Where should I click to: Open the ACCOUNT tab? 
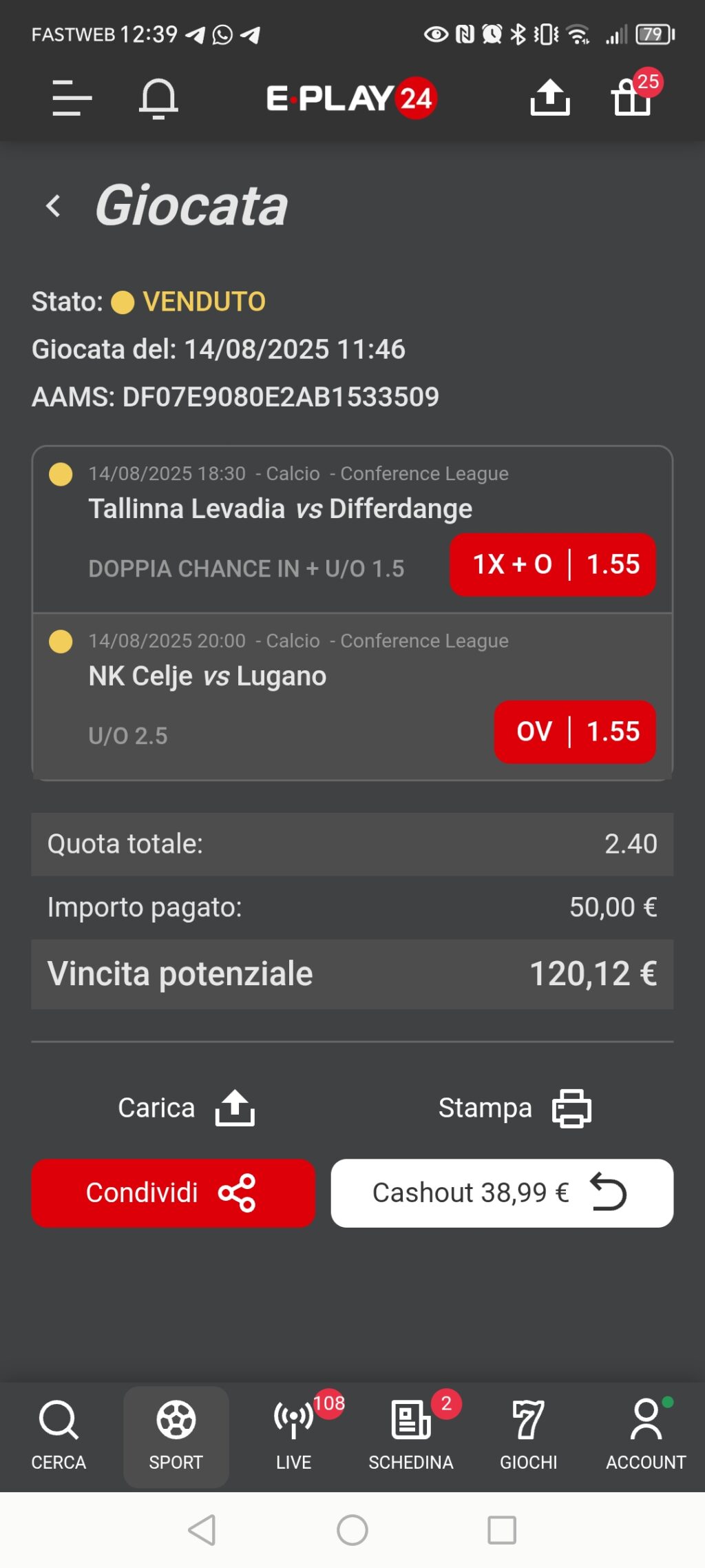(646, 1436)
